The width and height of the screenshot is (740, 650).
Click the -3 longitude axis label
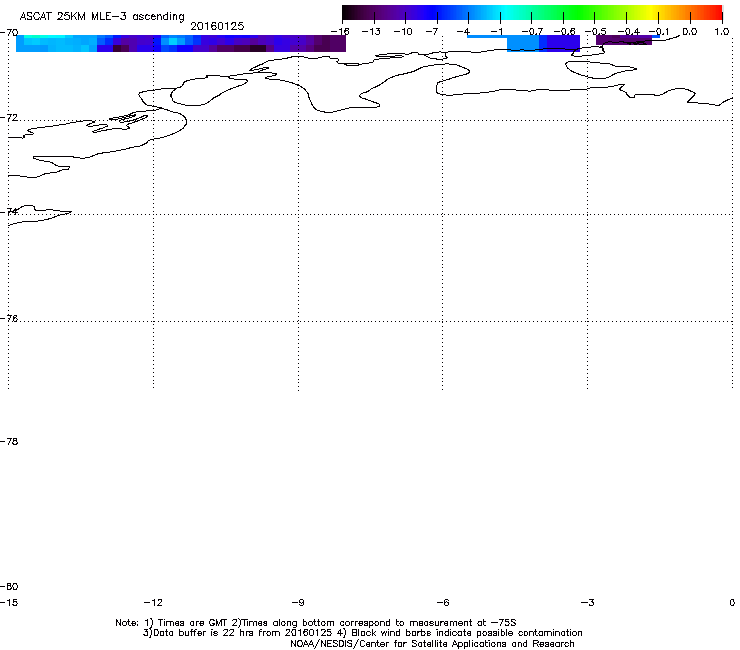[x=588, y=602]
